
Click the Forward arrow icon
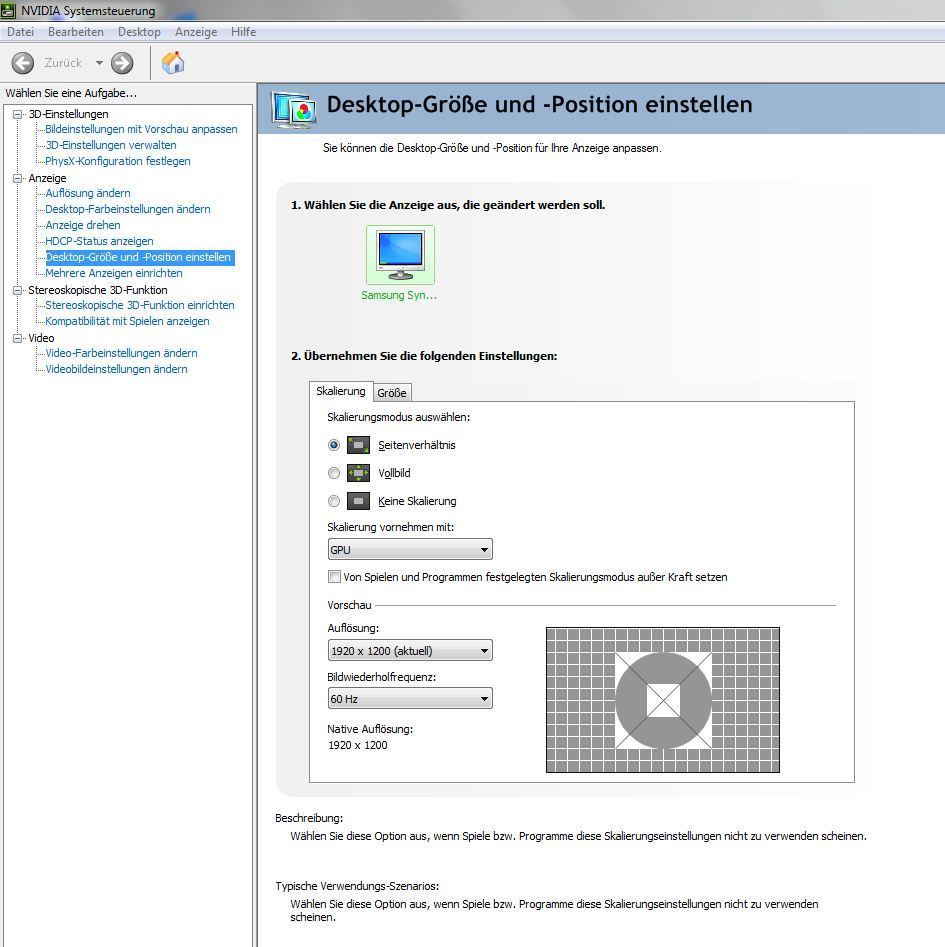pos(122,63)
